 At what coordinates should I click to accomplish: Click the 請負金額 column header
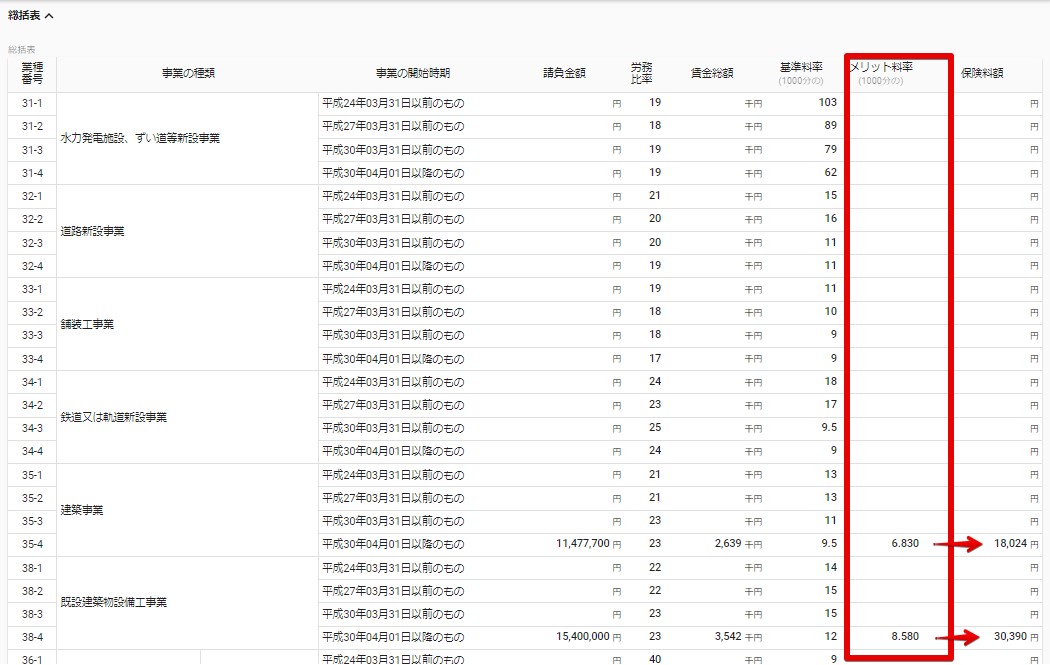pyautogui.click(x=564, y=73)
